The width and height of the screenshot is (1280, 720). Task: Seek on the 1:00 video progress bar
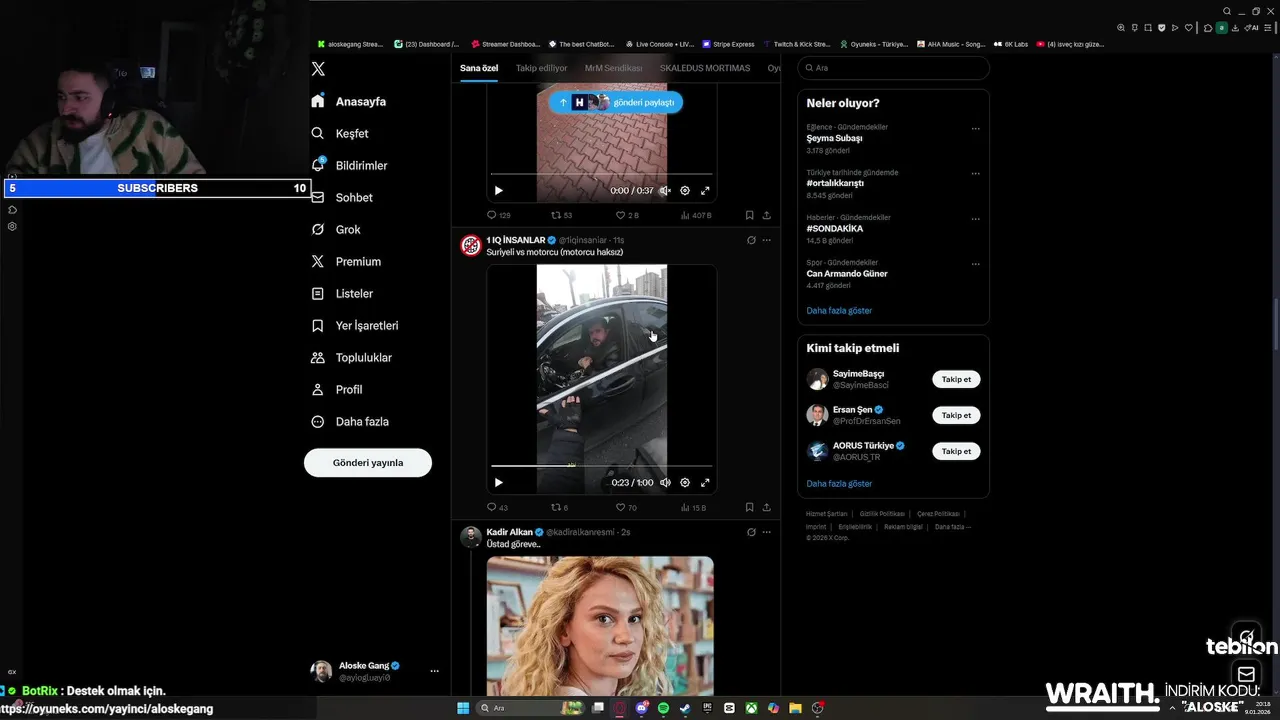tap(602, 466)
